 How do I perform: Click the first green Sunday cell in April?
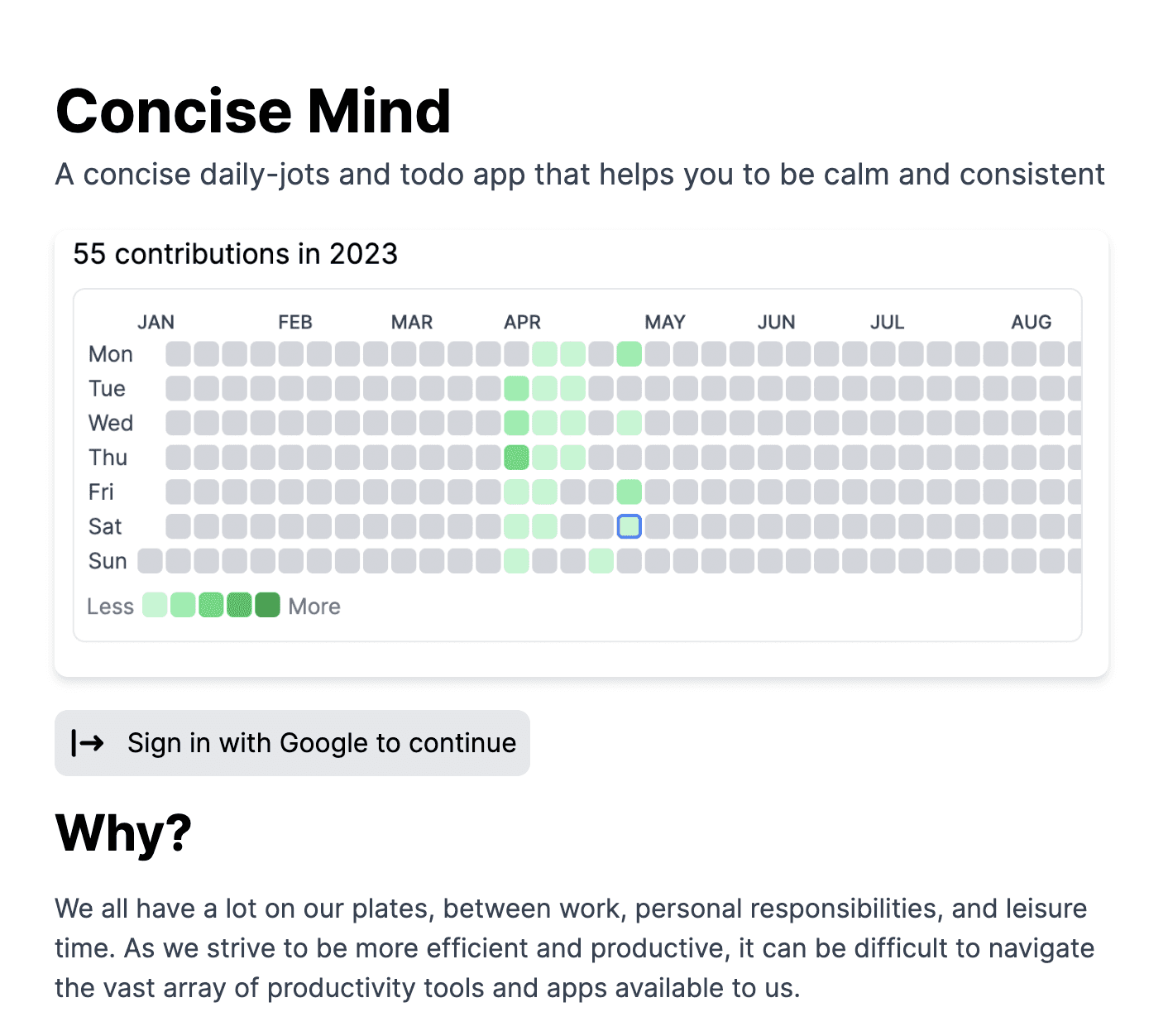pyautogui.click(x=516, y=561)
